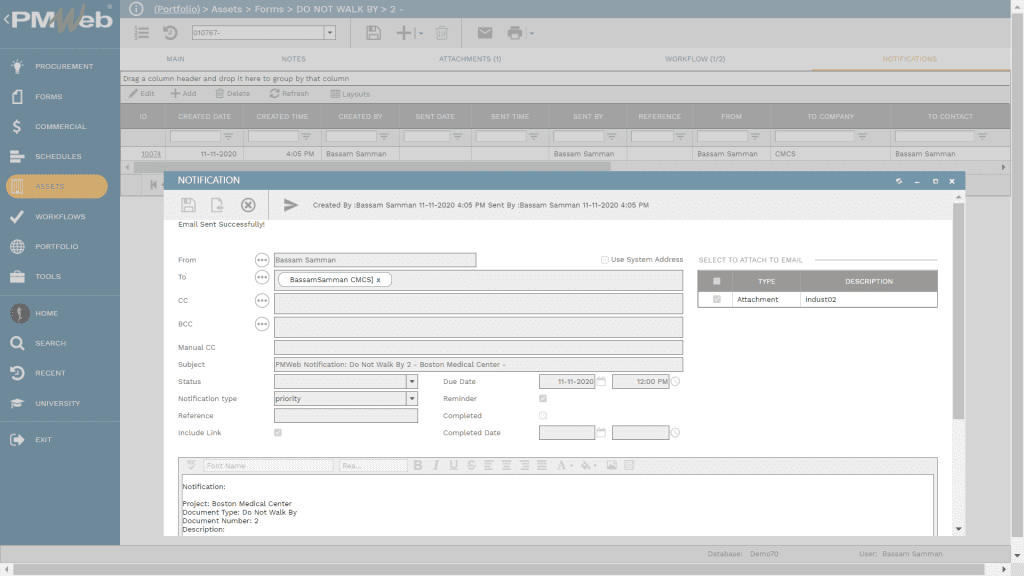Viewport: 1024px width, 576px height.
Task: Toggle the Reminder checkbox
Action: (543, 398)
